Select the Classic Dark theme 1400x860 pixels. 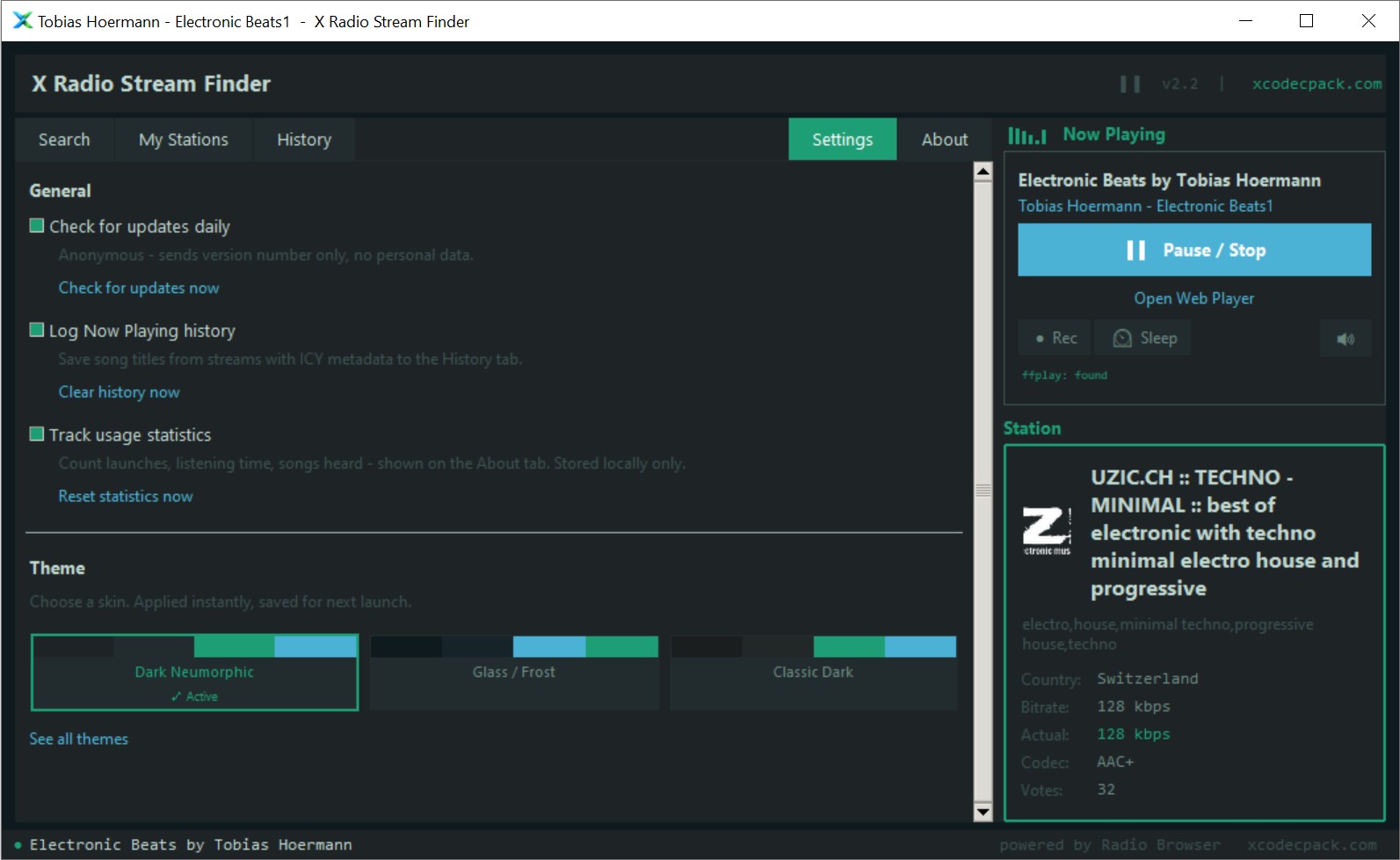click(813, 673)
